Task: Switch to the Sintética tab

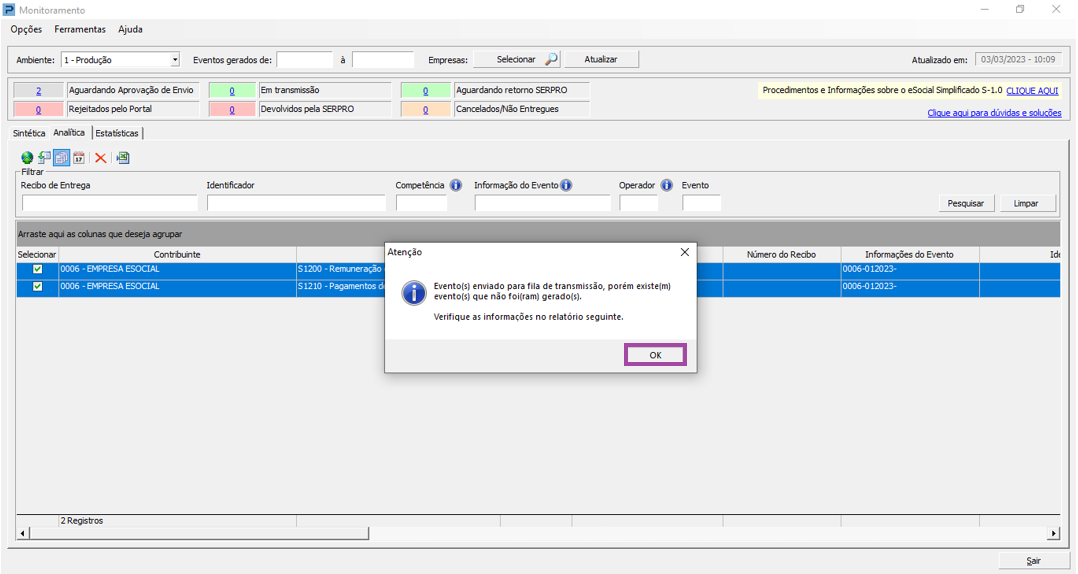Action: (x=29, y=133)
